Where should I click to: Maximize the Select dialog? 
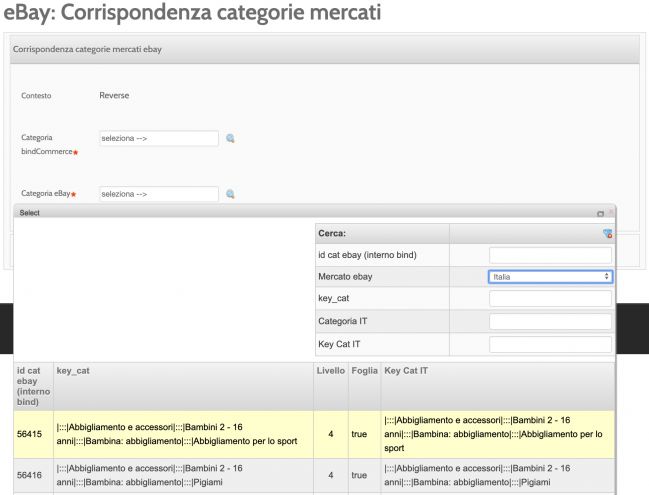(x=600, y=213)
